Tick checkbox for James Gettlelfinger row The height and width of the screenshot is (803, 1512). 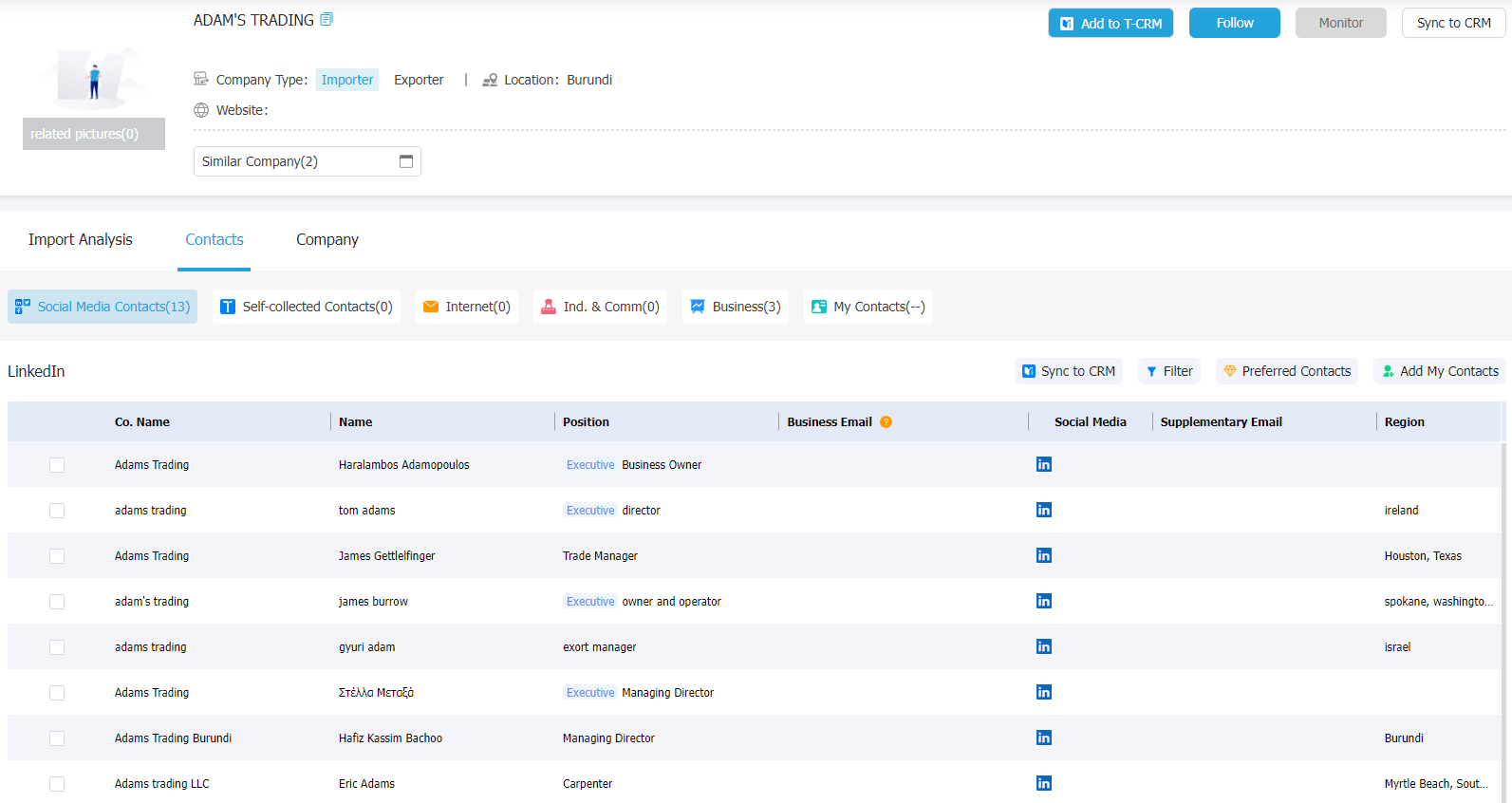tap(57, 556)
